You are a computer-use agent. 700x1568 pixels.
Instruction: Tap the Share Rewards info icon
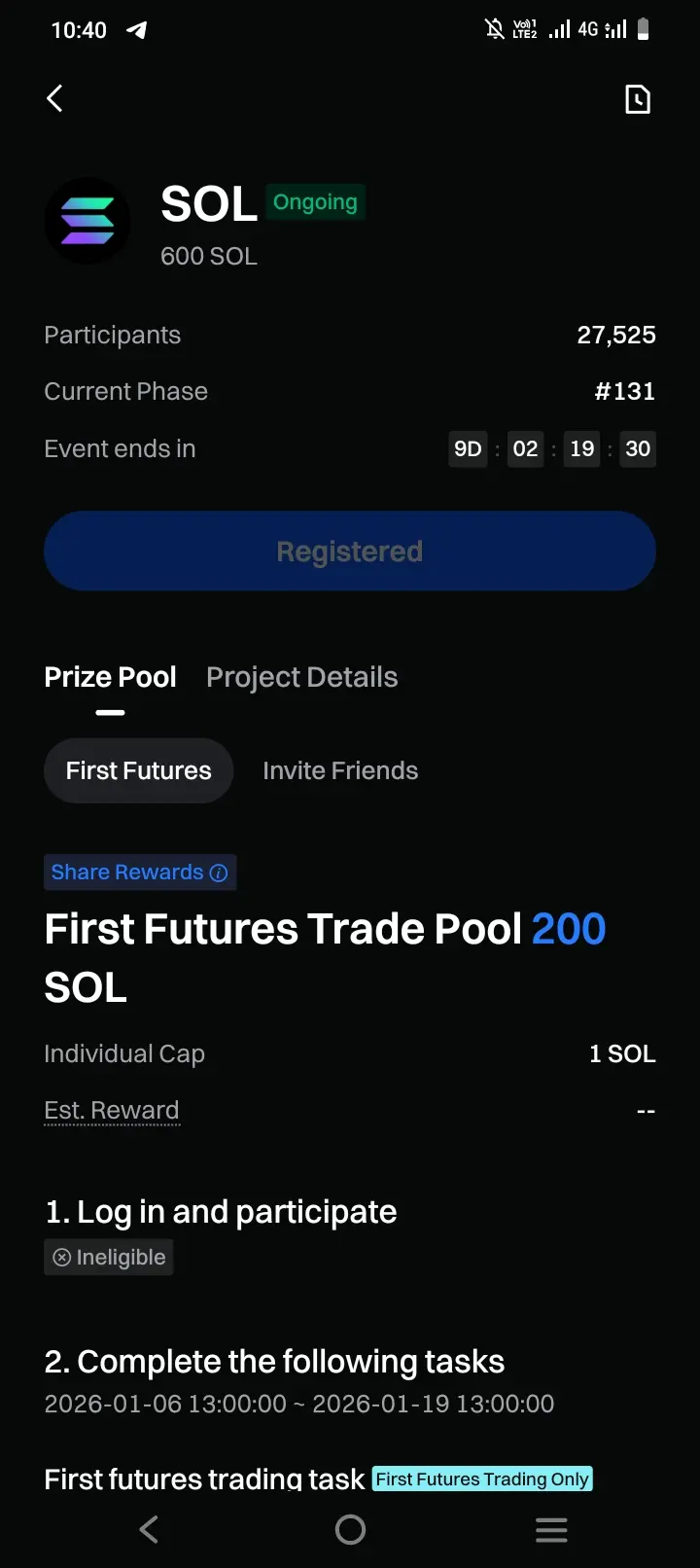pyautogui.click(x=219, y=873)
